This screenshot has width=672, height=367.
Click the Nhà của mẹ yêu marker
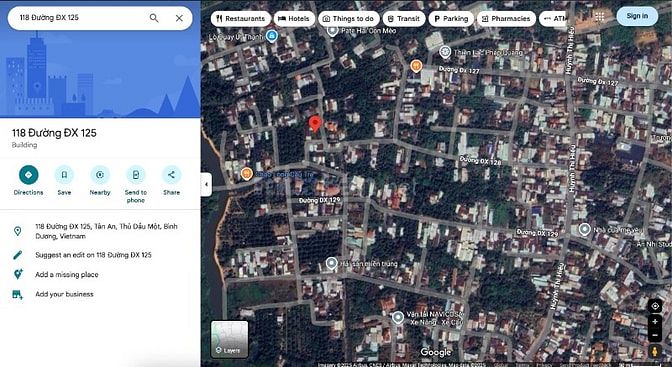[x=585, y=230]
